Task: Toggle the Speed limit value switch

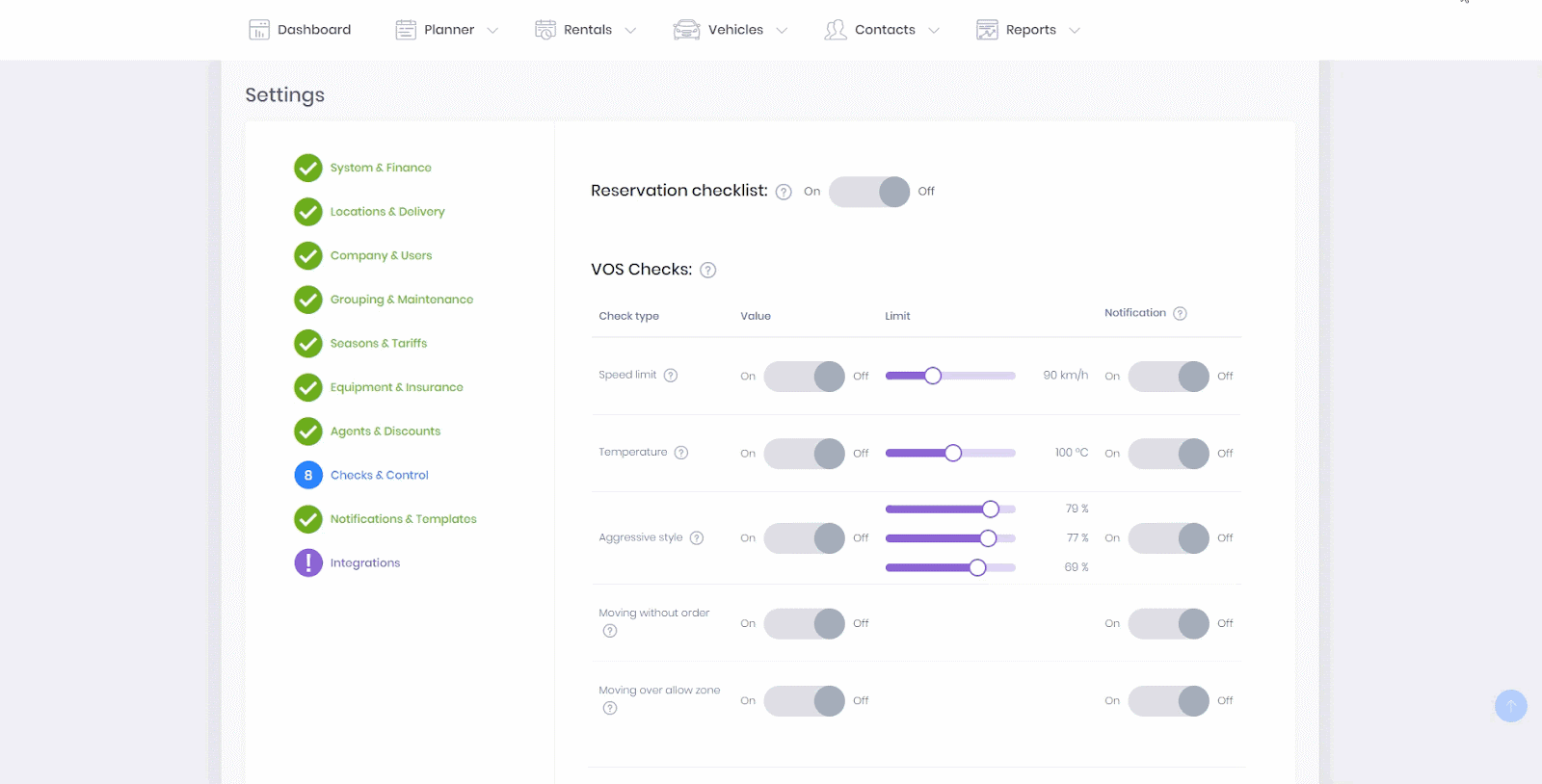Action: click(804, 377)
